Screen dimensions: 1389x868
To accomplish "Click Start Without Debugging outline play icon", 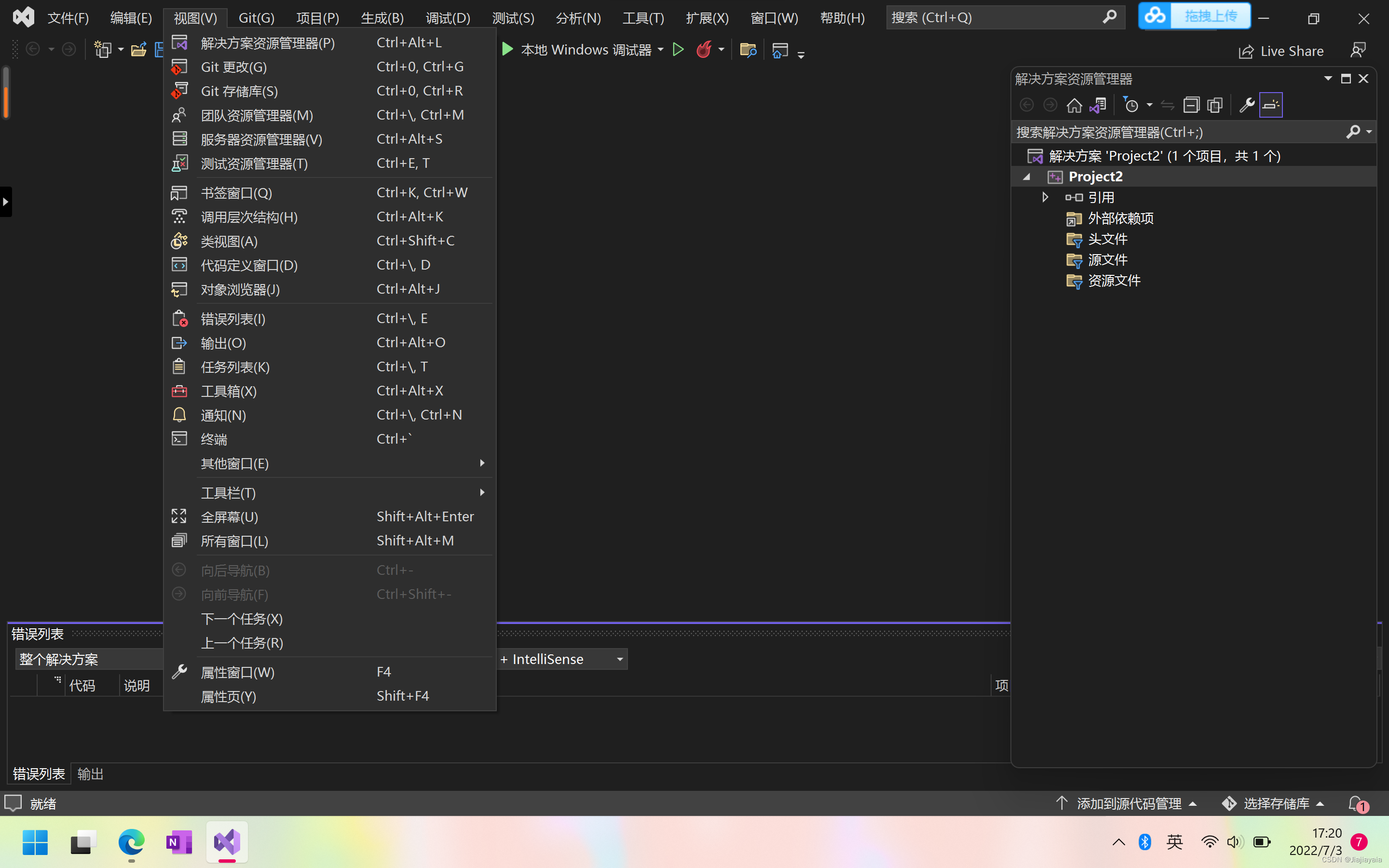I will (x=678, y=50).
